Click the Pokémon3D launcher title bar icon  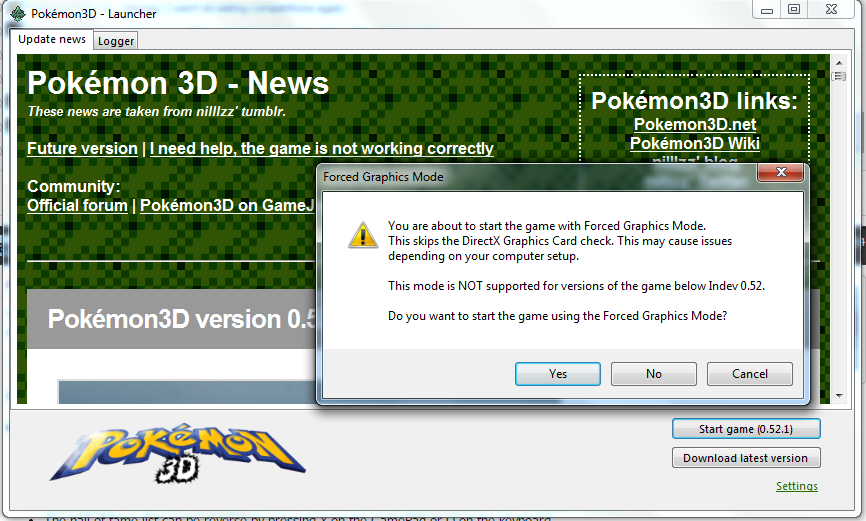(x=17, y=11)
